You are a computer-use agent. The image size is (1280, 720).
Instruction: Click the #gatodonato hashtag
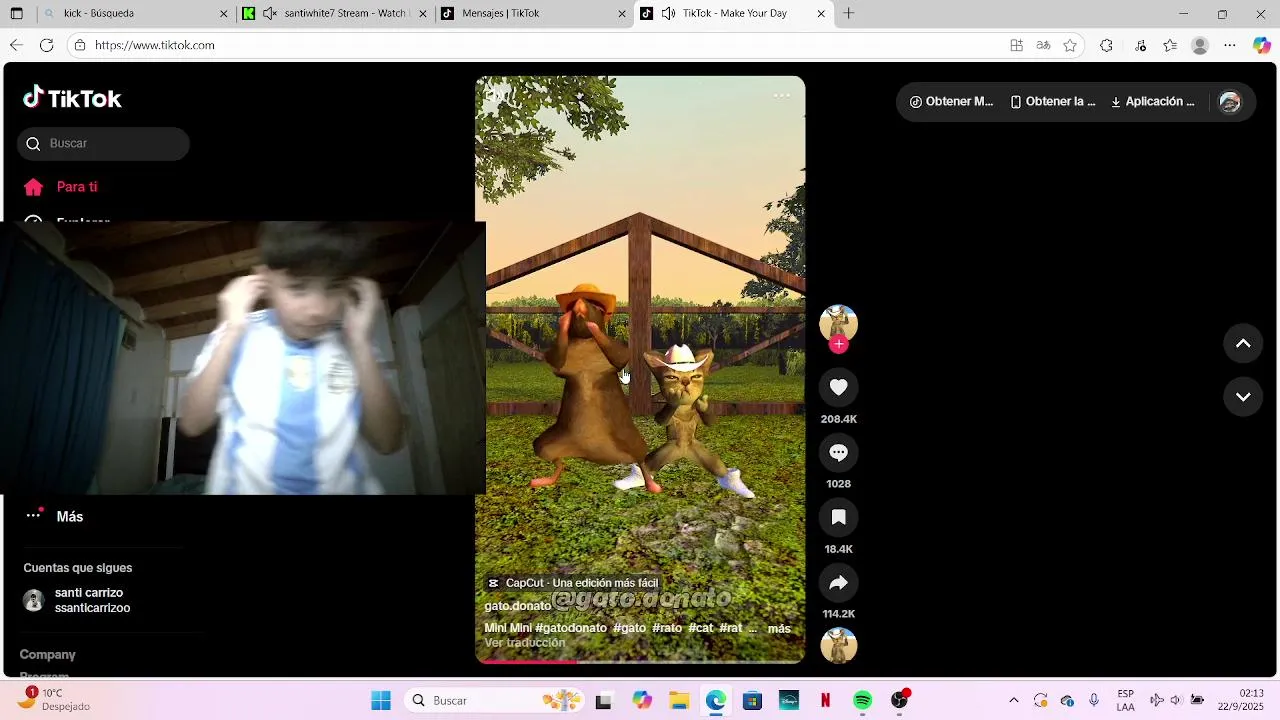(x=571, y=628)
